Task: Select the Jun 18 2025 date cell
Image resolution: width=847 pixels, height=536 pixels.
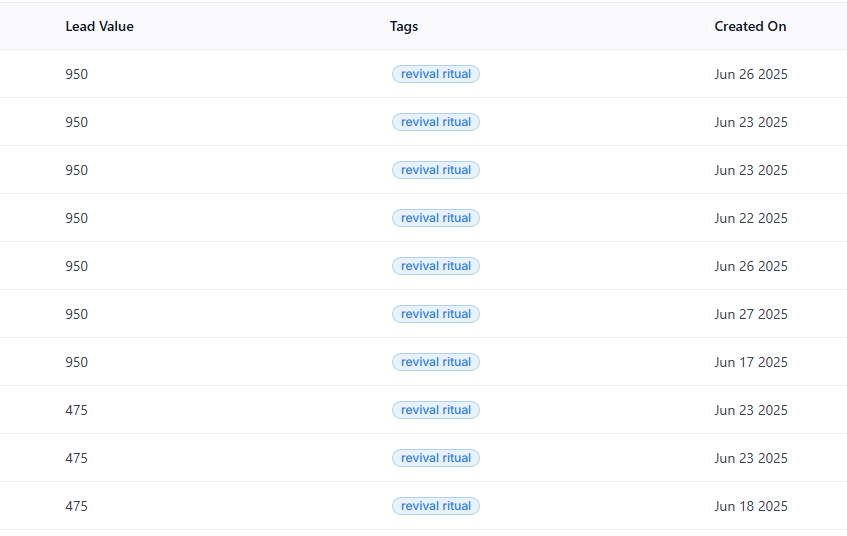Action: (750, 506)
